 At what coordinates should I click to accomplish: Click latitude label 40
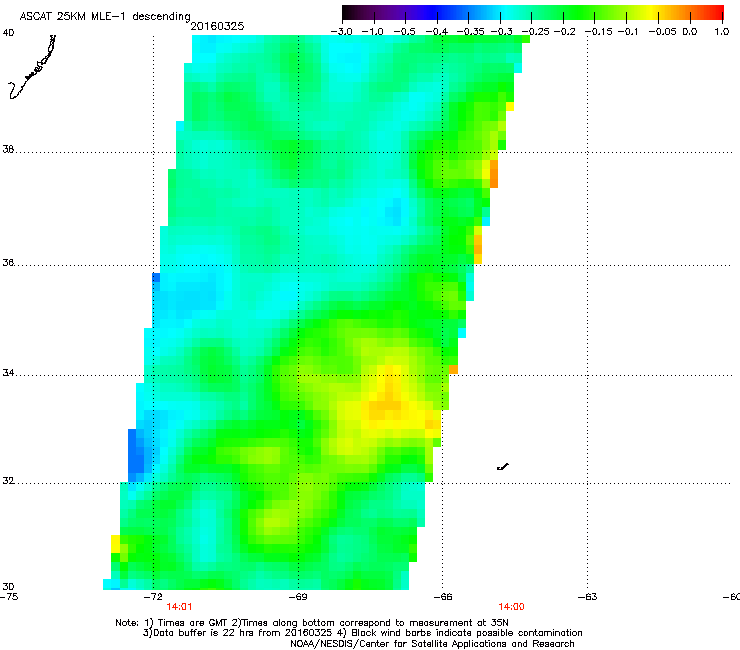(8, 33)
